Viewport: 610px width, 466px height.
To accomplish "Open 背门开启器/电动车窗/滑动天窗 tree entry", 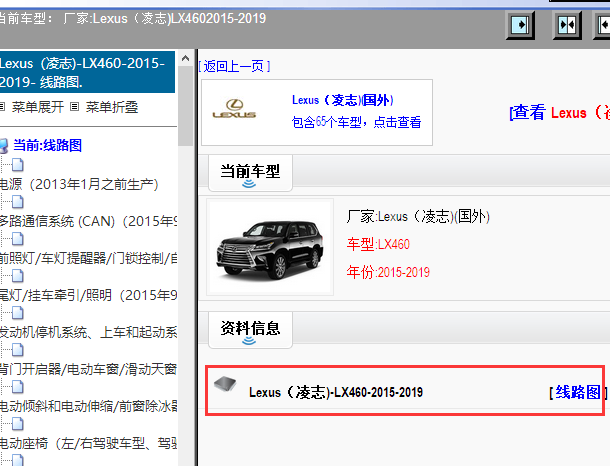I will (88, 369).
